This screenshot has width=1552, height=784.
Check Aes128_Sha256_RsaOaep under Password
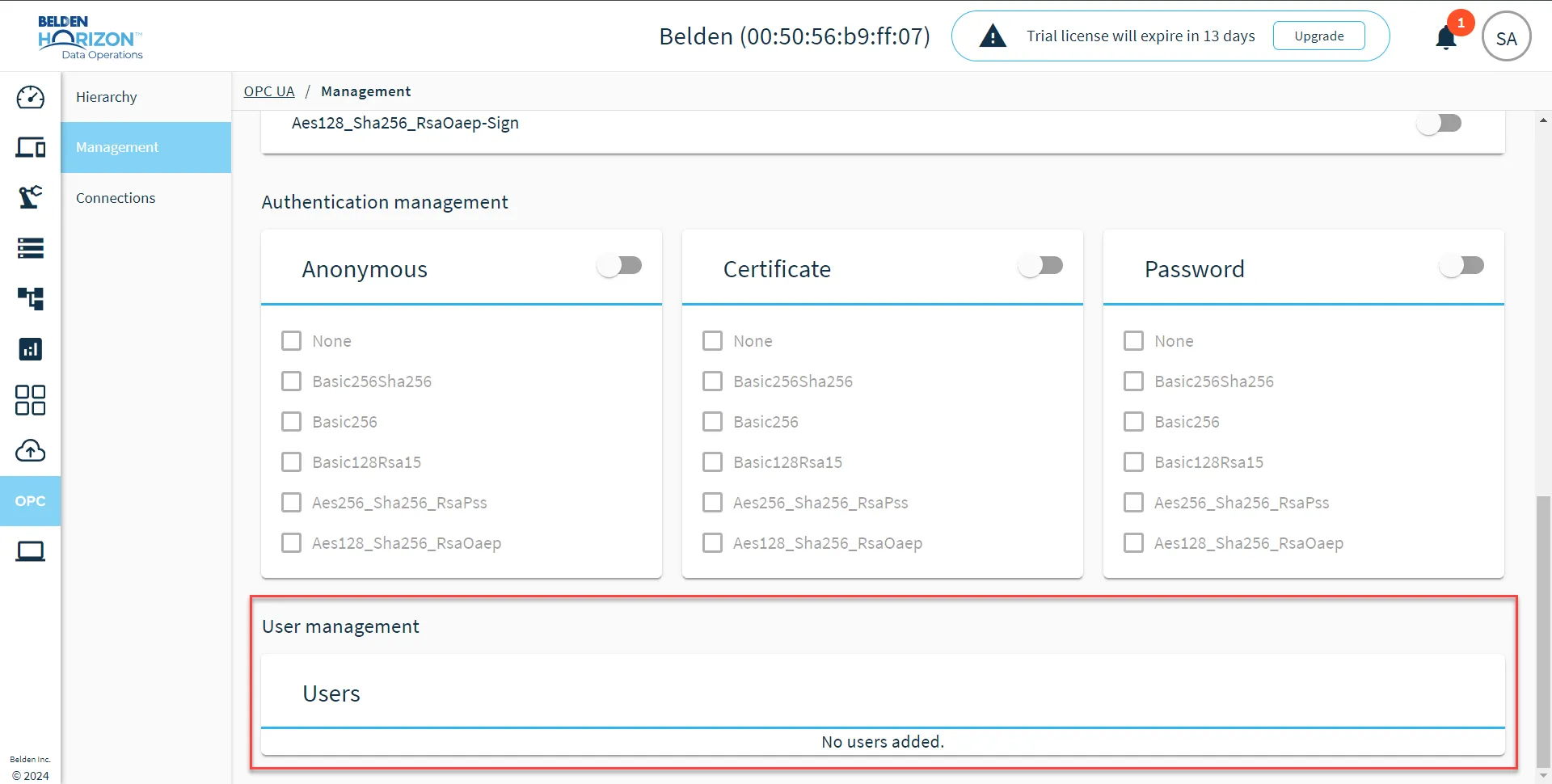coord(1133,543)
